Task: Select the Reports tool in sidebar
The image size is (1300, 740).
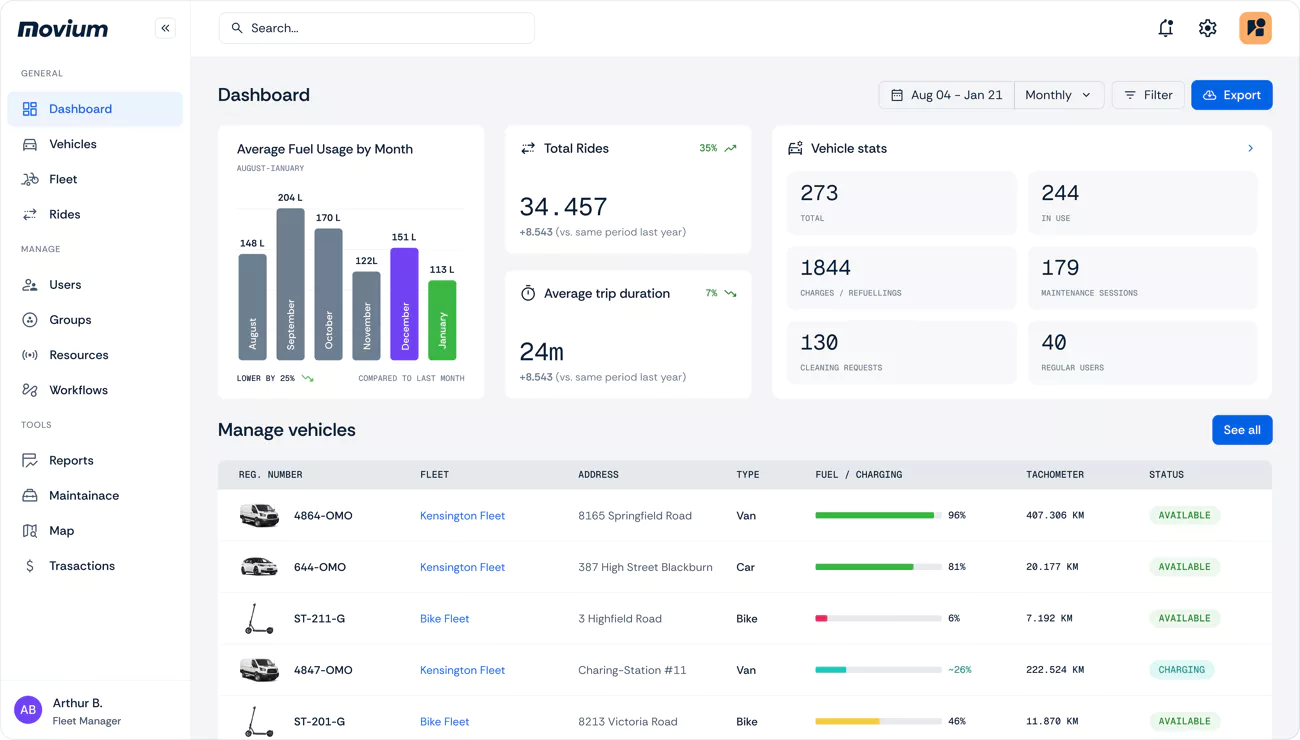Action: coord(70,460)
